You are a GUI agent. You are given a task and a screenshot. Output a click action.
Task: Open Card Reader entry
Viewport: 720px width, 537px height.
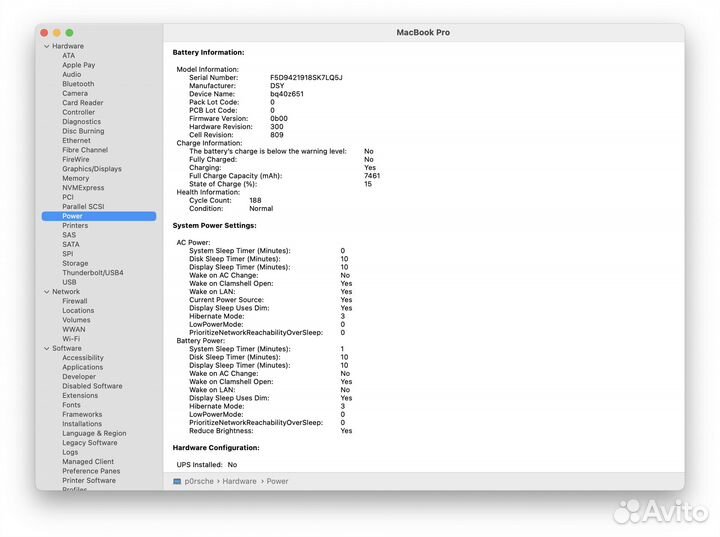point(83,103)
